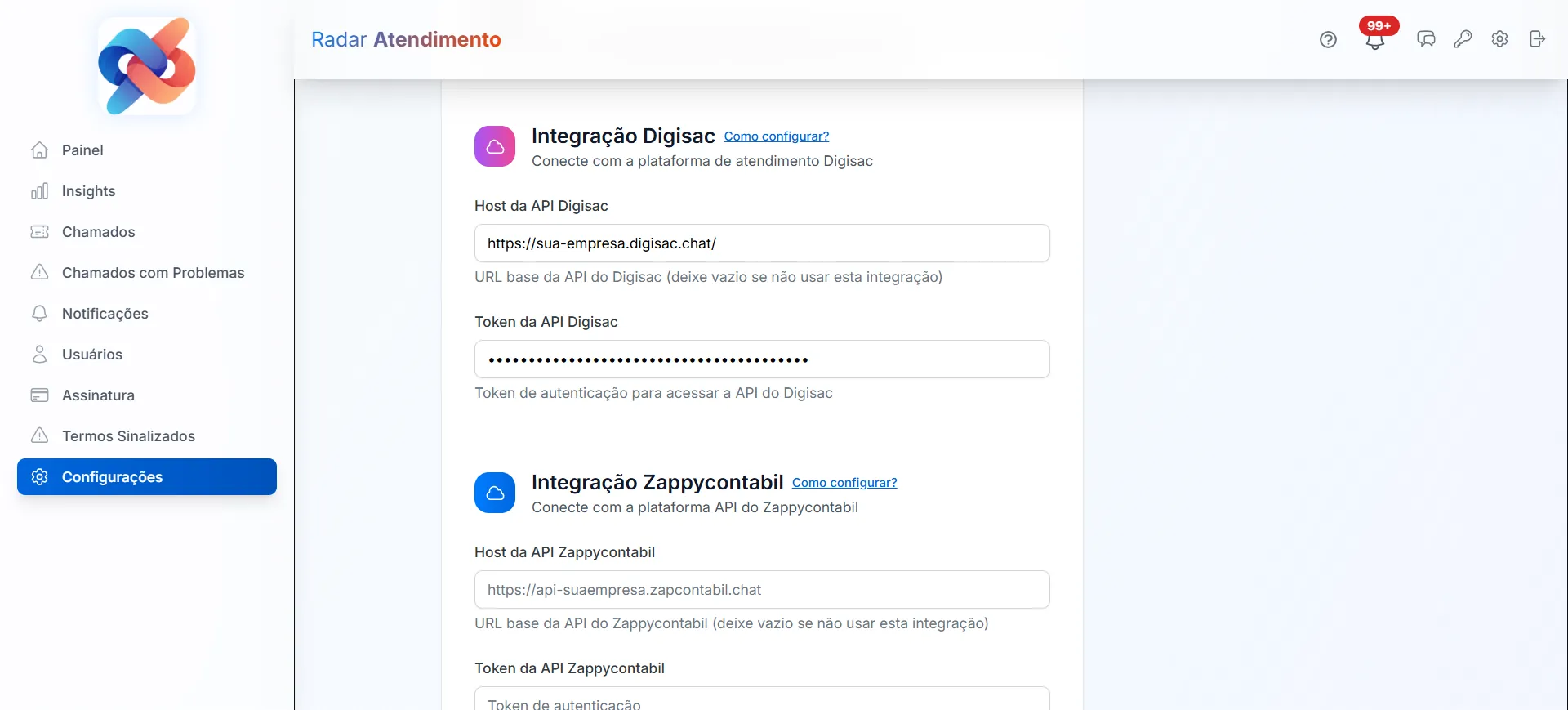Open the chat messages icon in the header
1568x710 pixels.
tap(1427, 39)
